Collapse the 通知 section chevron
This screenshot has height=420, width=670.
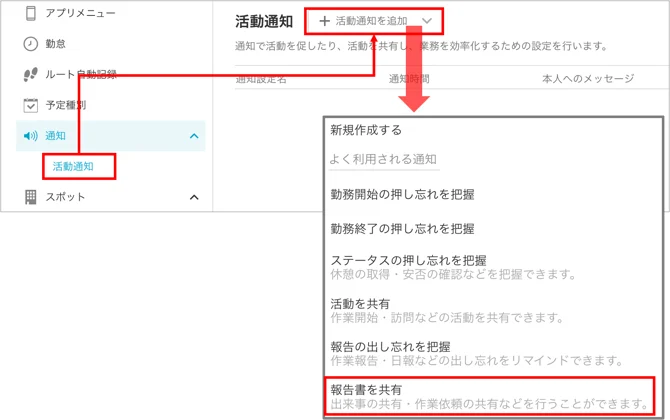(194, 136)
